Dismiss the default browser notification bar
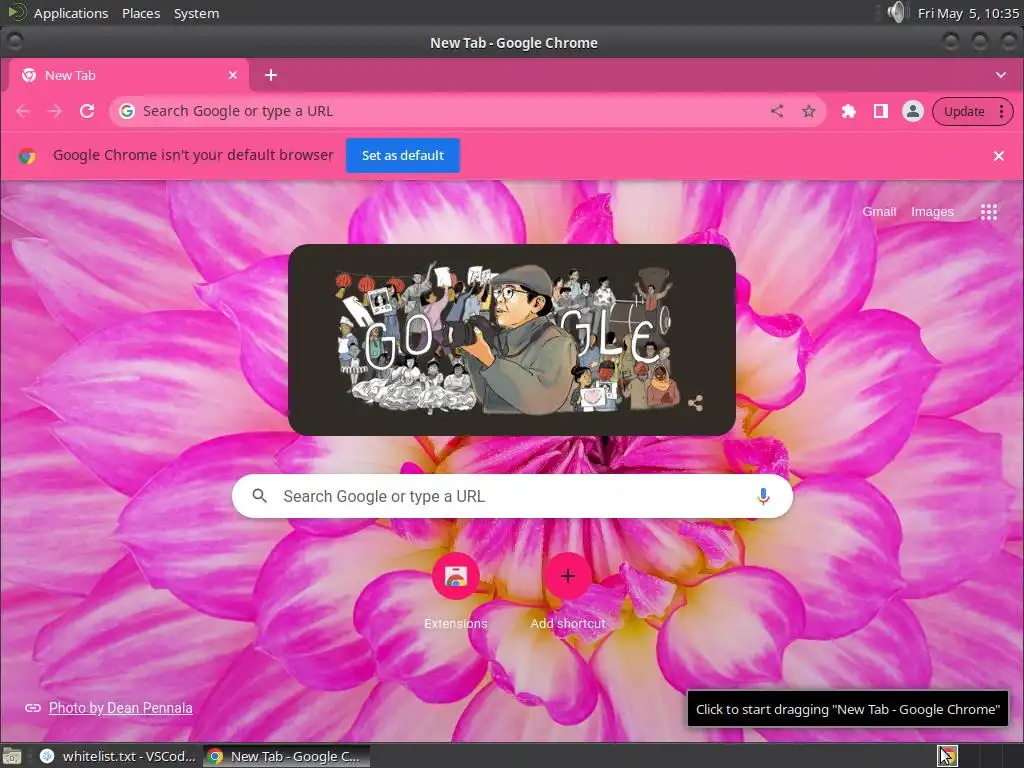Screen dimensions: 1024x768 999,155
